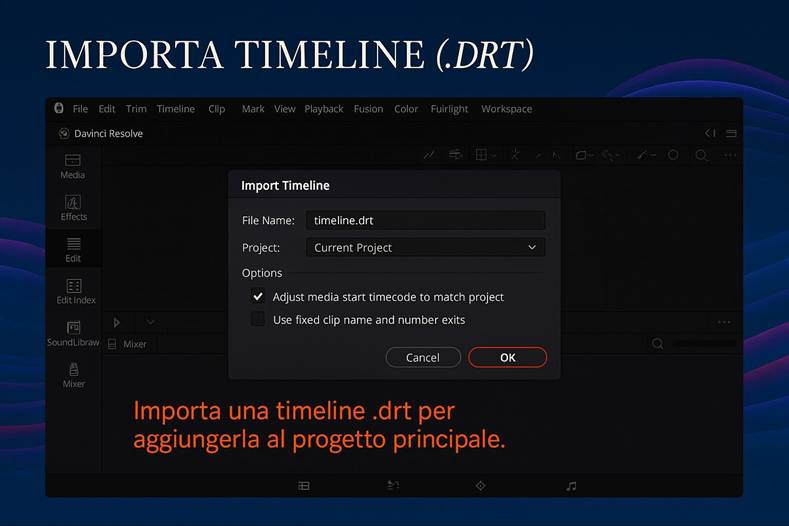Uncheck Adjust media start timecode option
The height and width of the screenshot is (526, 789).
point(258,296)
